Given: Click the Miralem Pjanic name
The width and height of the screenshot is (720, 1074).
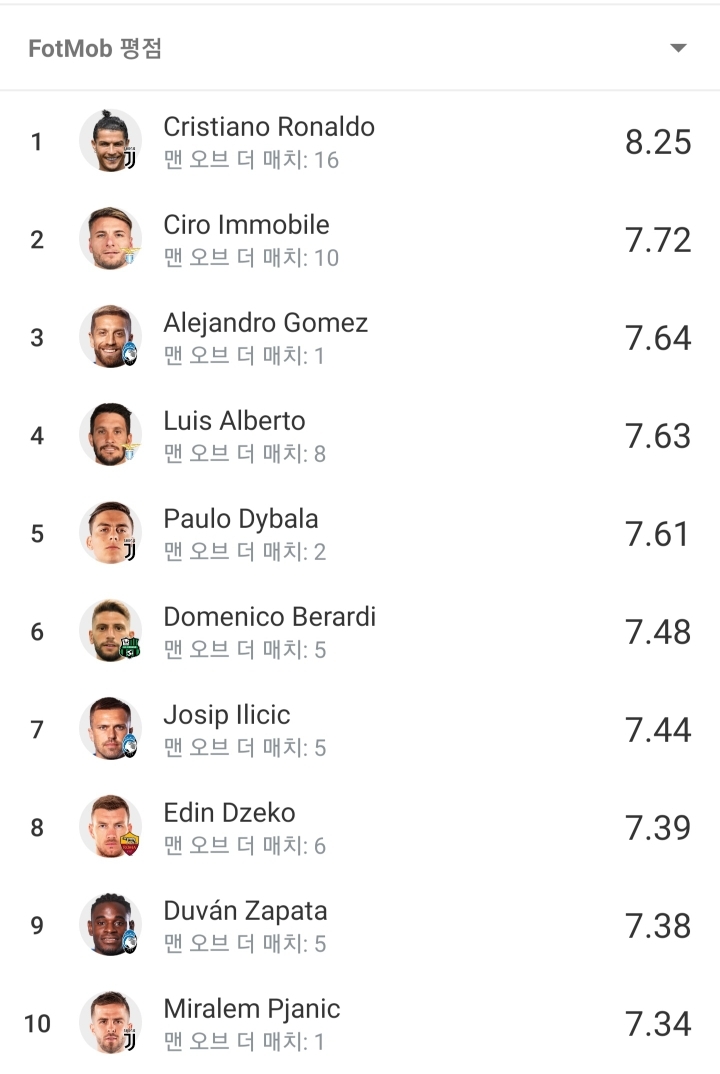Looking at the screenshot, I should pos(251,1009).
